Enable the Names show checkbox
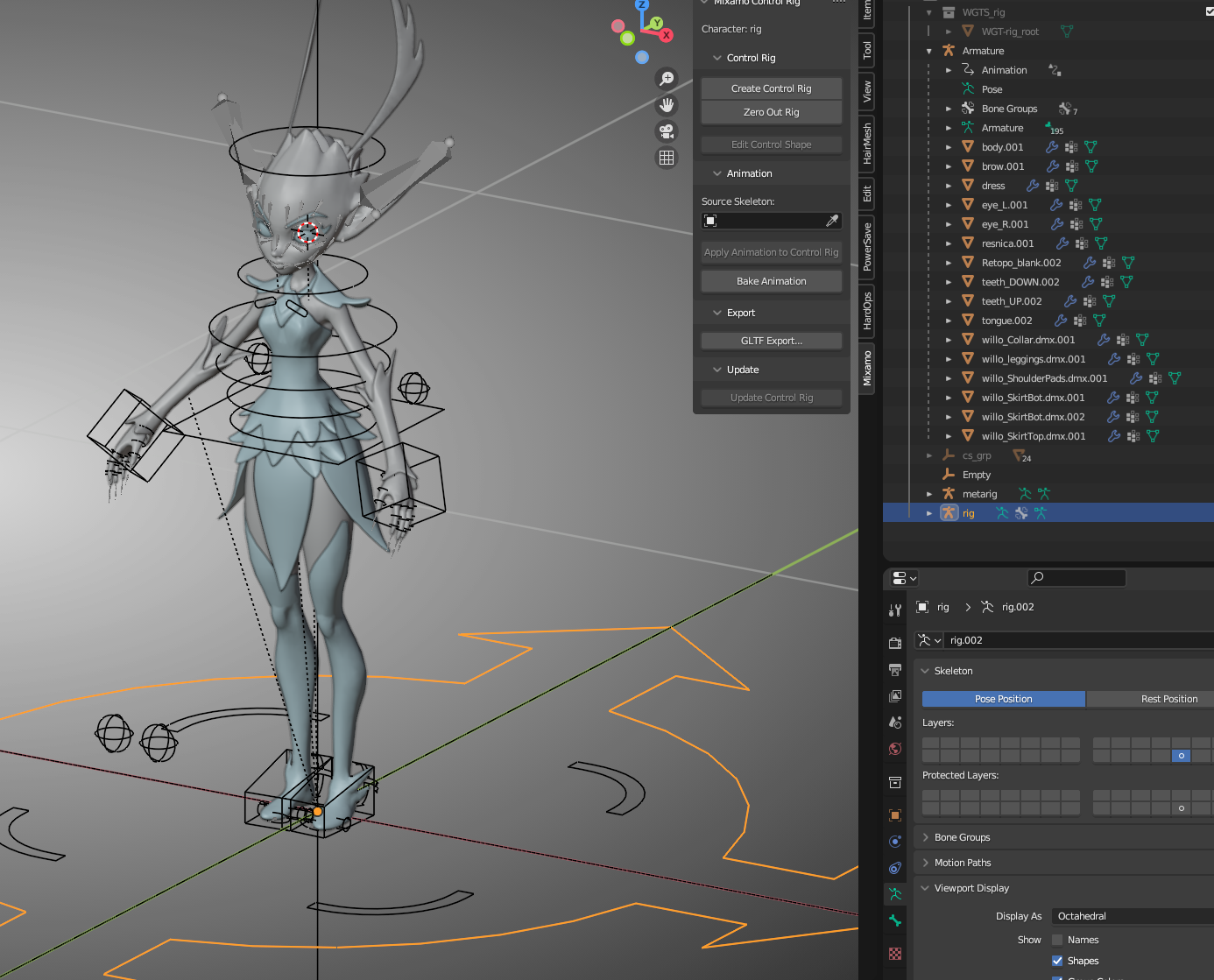The width and height of the screenshot is (1214, 980). click(1057, 940)
